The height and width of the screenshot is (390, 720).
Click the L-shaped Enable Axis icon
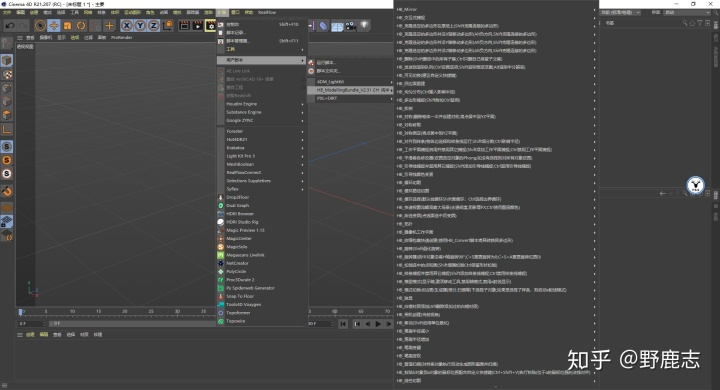pyautogui.click(x=7, y=129)
